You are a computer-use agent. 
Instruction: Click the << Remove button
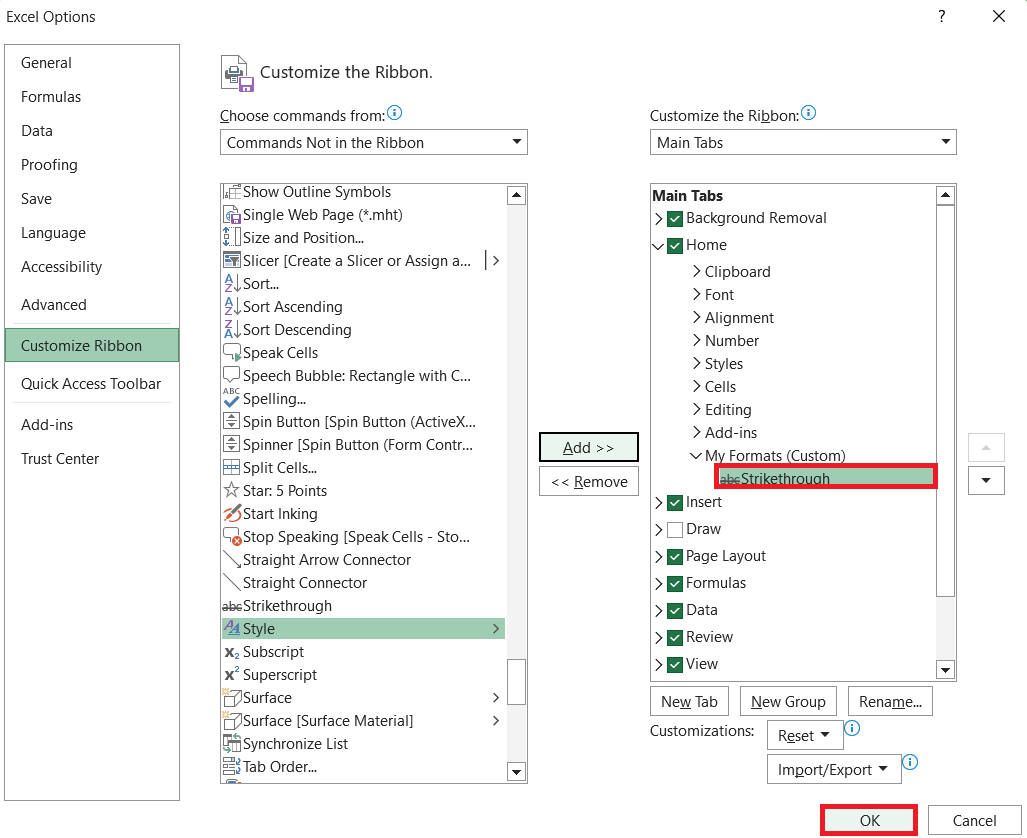coord(589,482)
